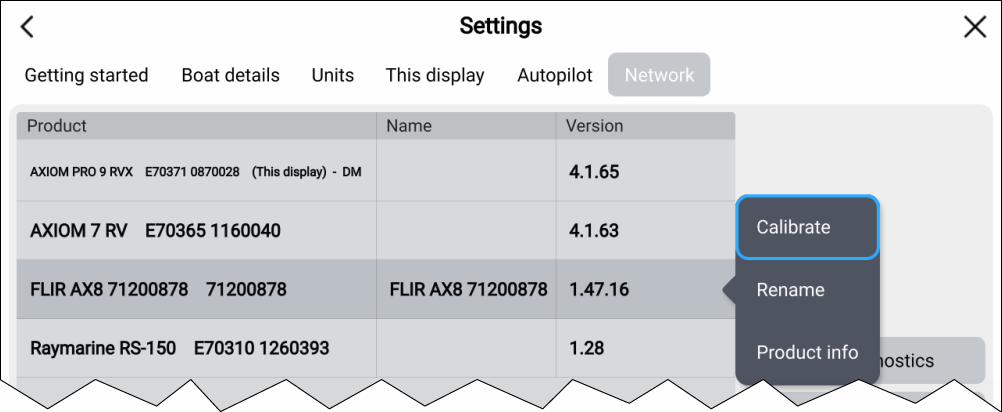Go to This display tab
Viewport: 1002px width, 412px height.
coord(435,75)
